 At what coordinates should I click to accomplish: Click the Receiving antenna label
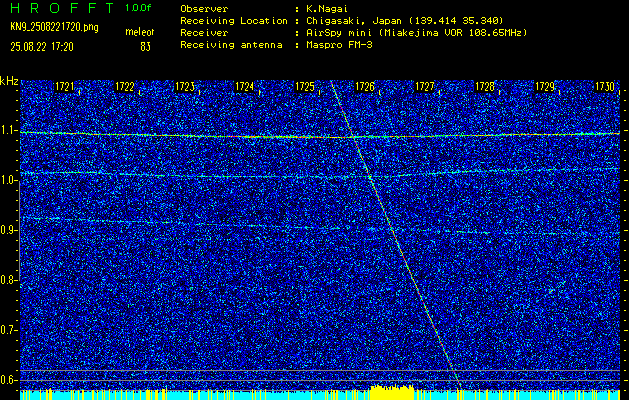231,45
